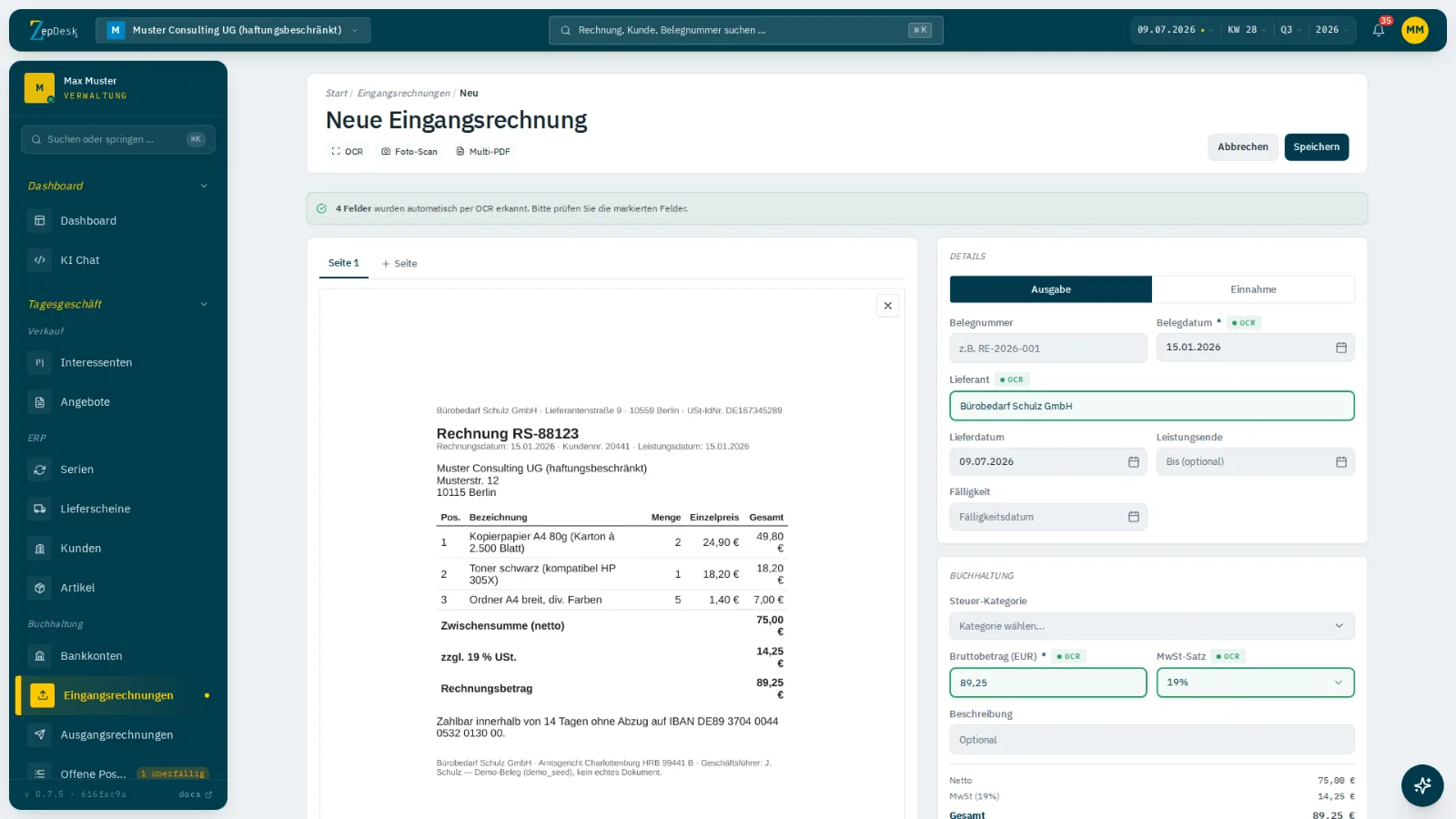
Task: Focus sidebar Suchen oder springen field
Action: [118, 139]
